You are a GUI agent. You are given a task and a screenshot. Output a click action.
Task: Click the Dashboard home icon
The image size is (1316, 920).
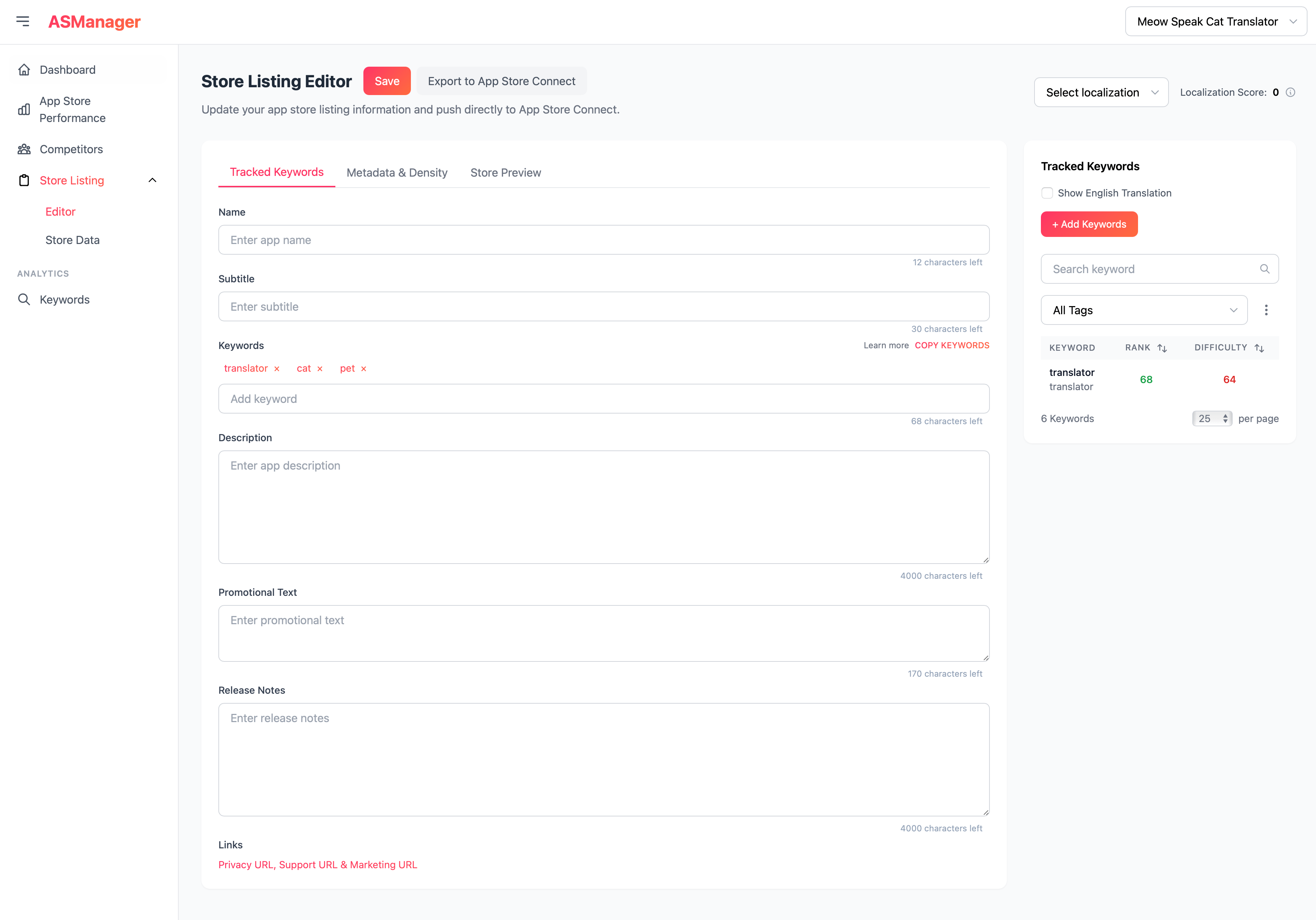click(24, 70)
